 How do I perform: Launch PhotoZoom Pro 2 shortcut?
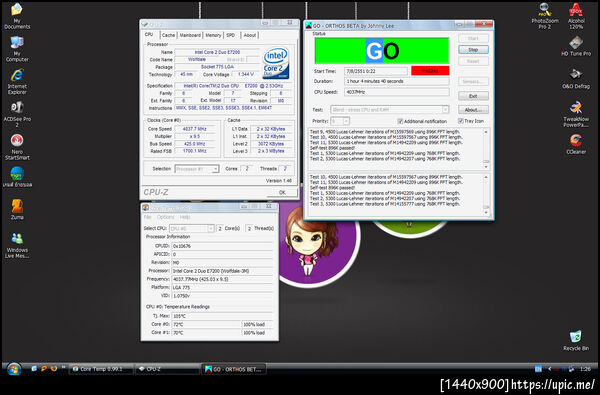(545, 16)
